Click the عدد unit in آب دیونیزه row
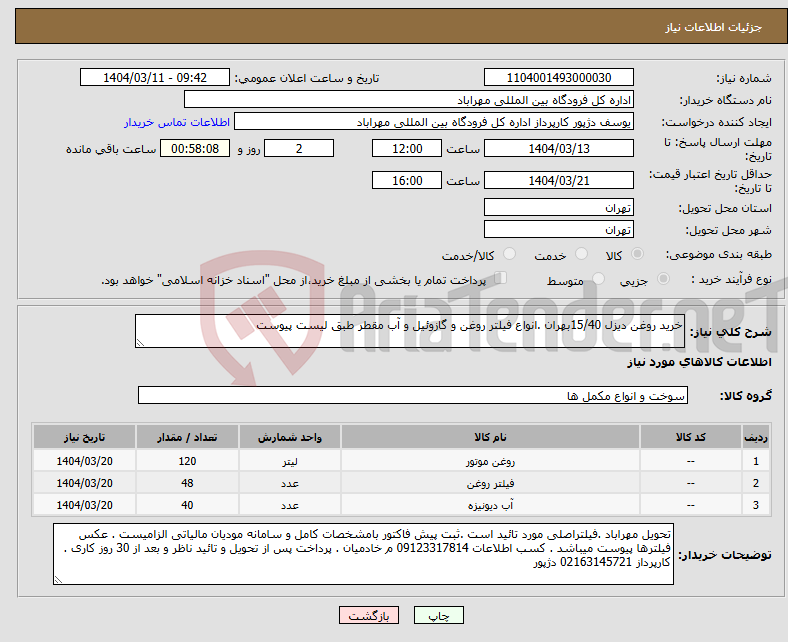The image size is (788, 642). [290, 505]
